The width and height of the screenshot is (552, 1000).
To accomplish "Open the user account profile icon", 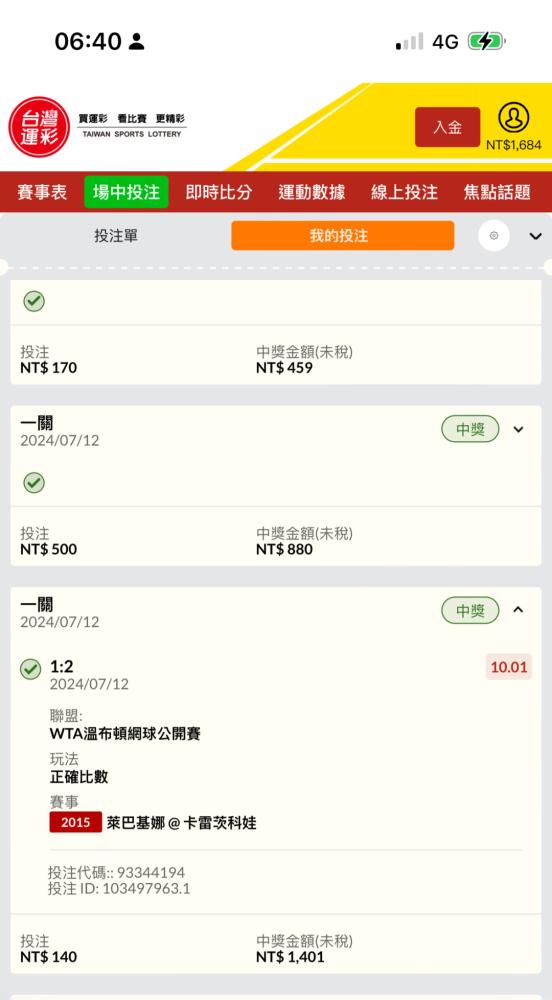I will coord(513,117).
